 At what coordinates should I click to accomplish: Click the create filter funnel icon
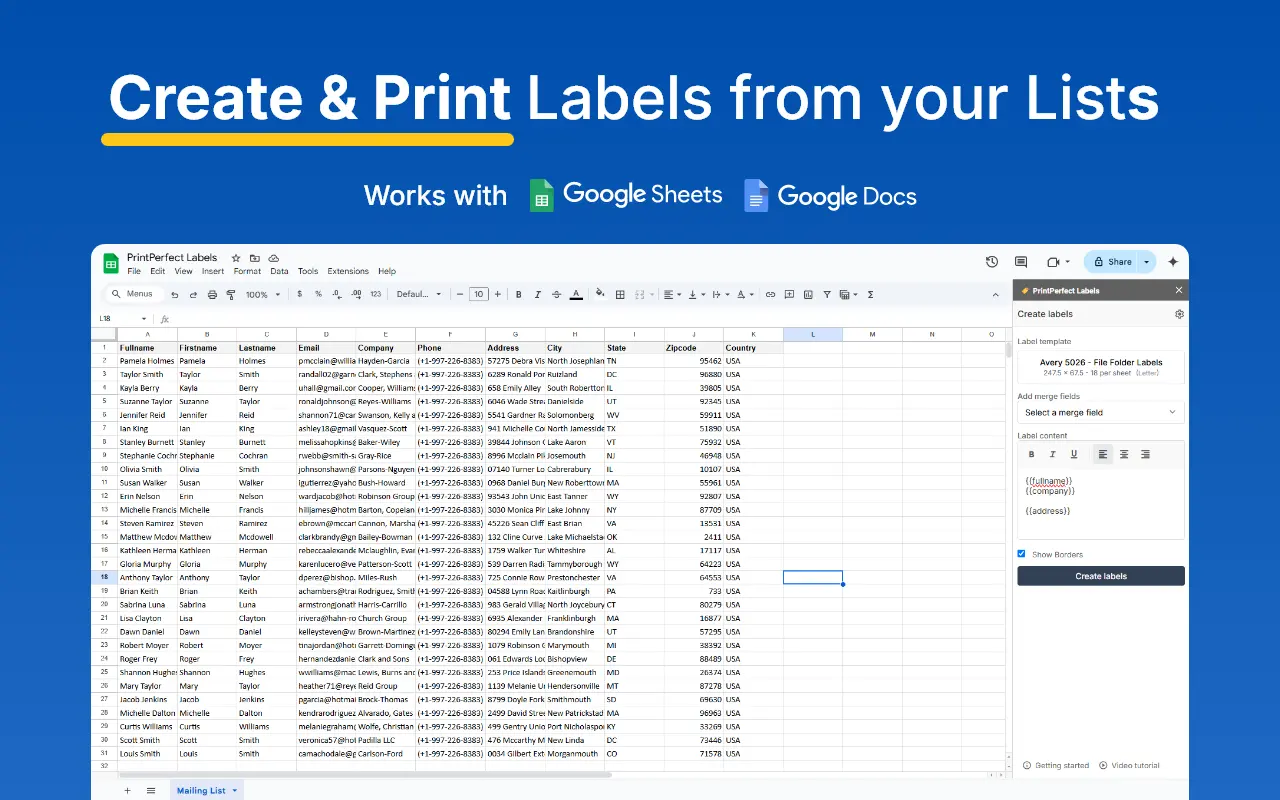coord(828,295)
